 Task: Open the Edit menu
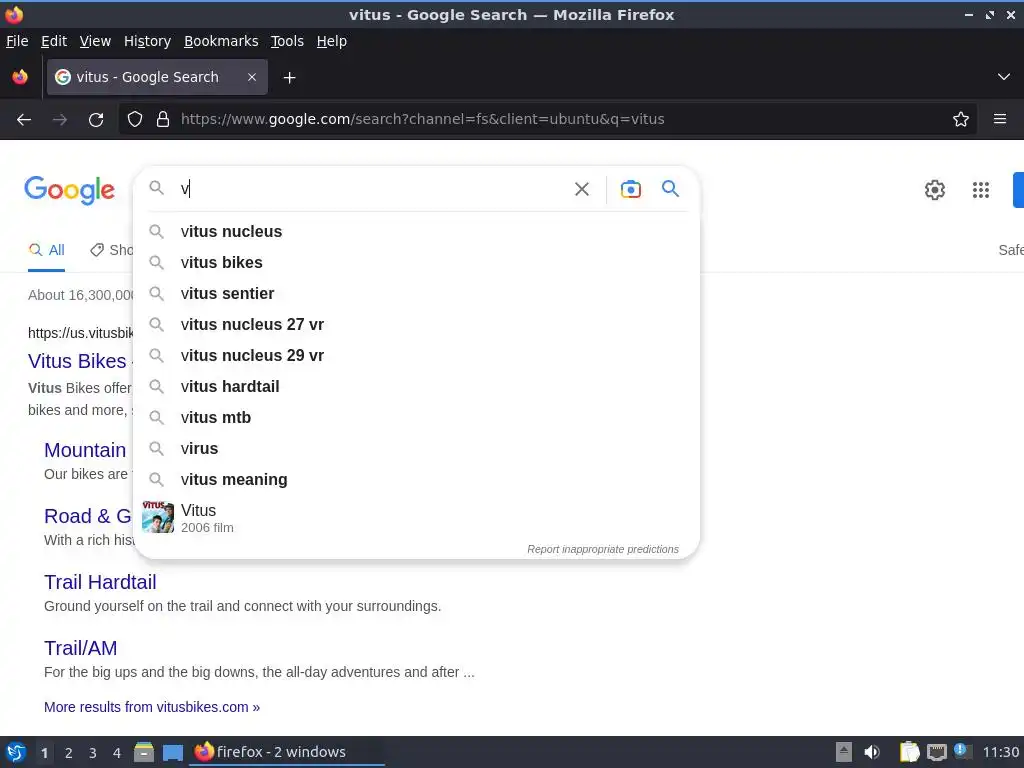tap(54, 41)
